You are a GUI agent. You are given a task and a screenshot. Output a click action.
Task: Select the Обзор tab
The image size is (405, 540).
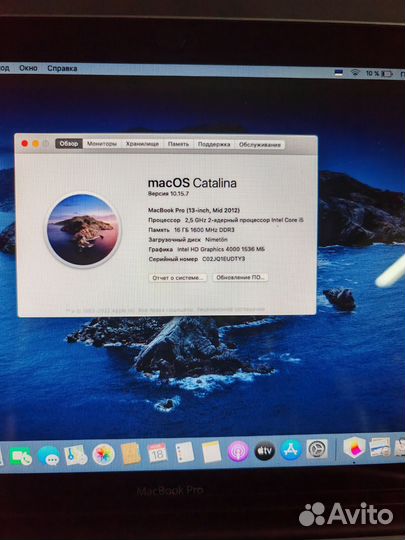(x=69, y=144)
